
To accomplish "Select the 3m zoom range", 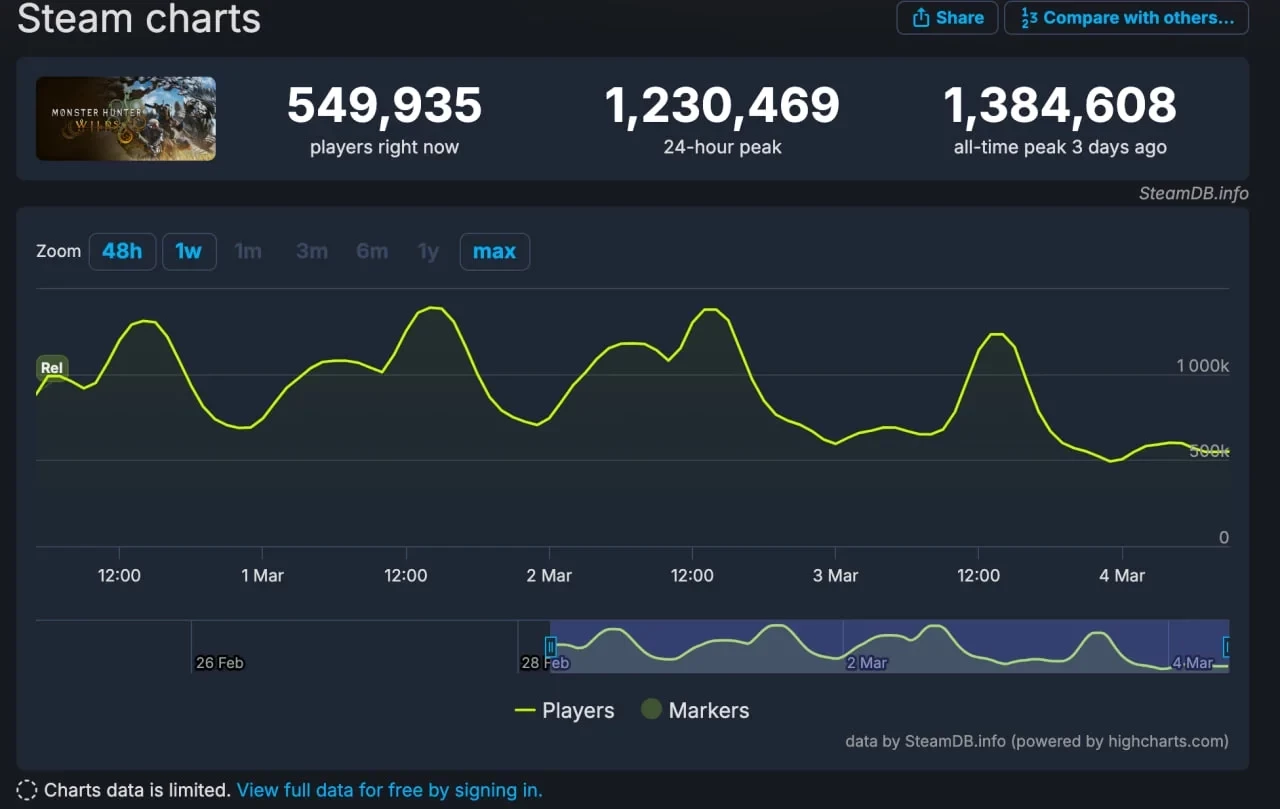I will tap(311, 251).
